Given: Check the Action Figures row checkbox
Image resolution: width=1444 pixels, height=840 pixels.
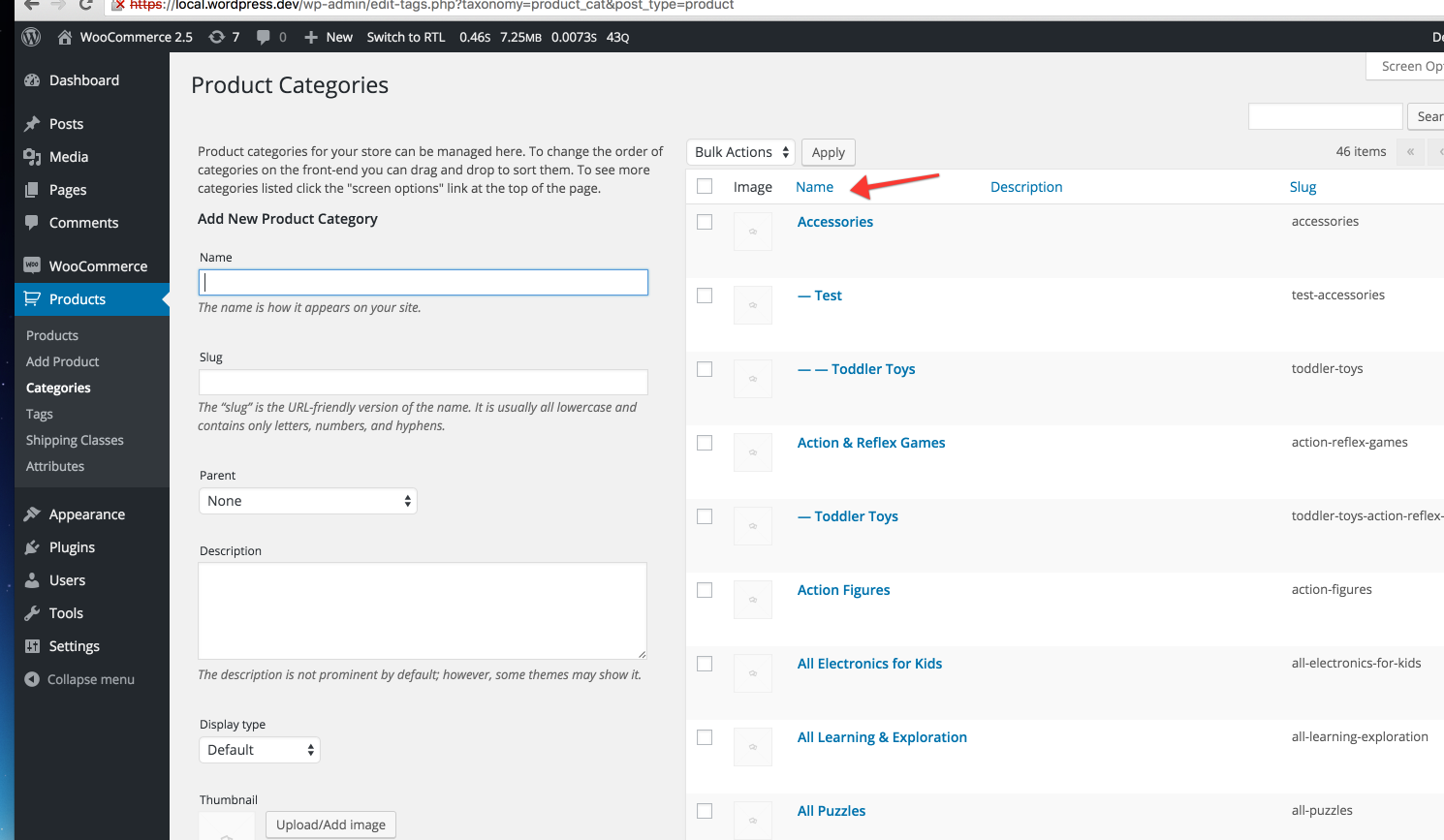Looking at the screenshot, I should [x=705, y=590].
